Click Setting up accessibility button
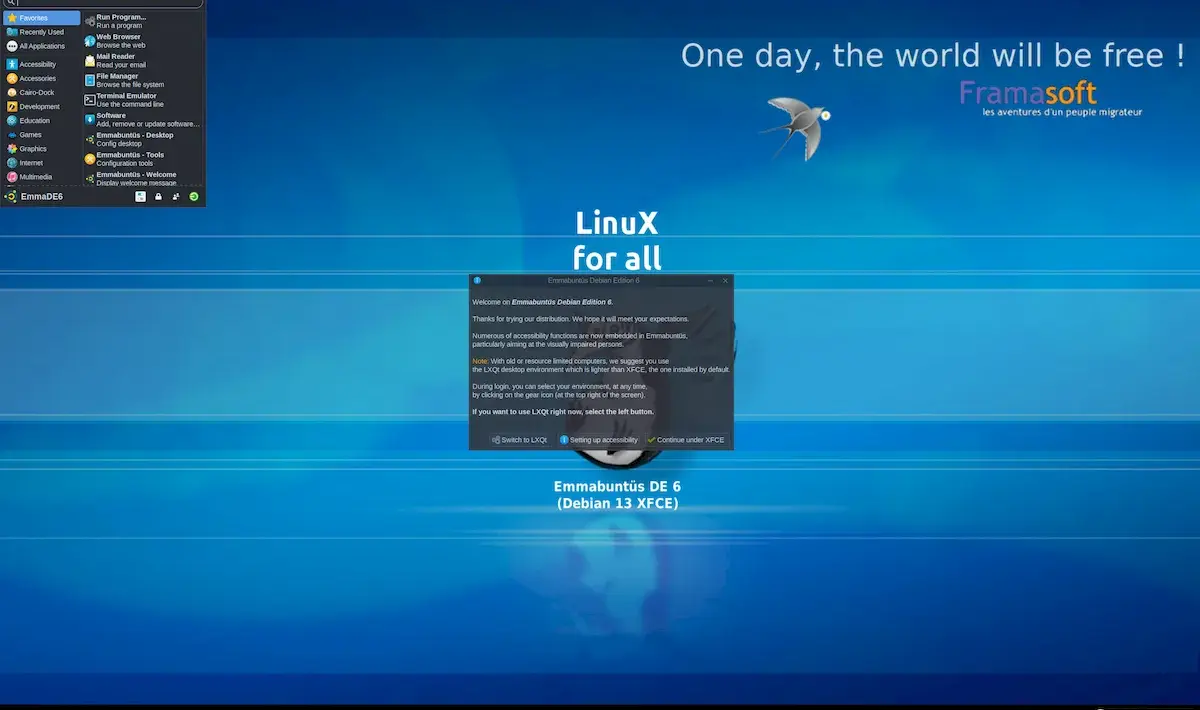 (x=599, y=440)
